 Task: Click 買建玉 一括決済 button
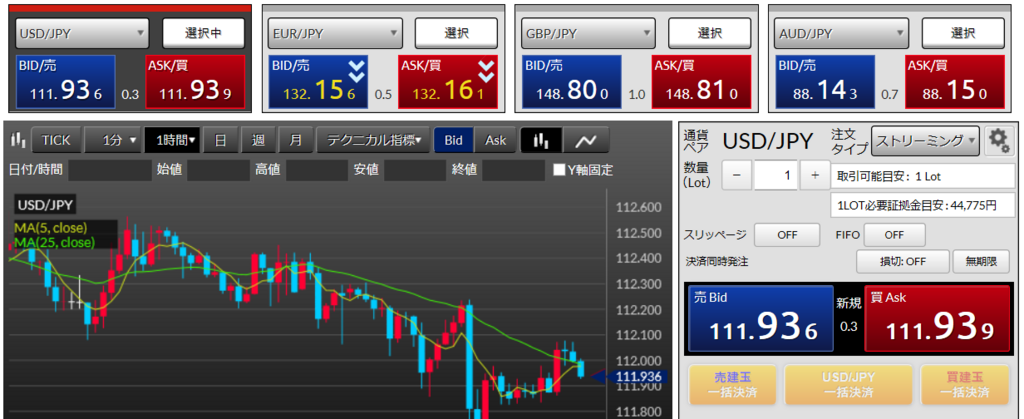coord(965,385)
